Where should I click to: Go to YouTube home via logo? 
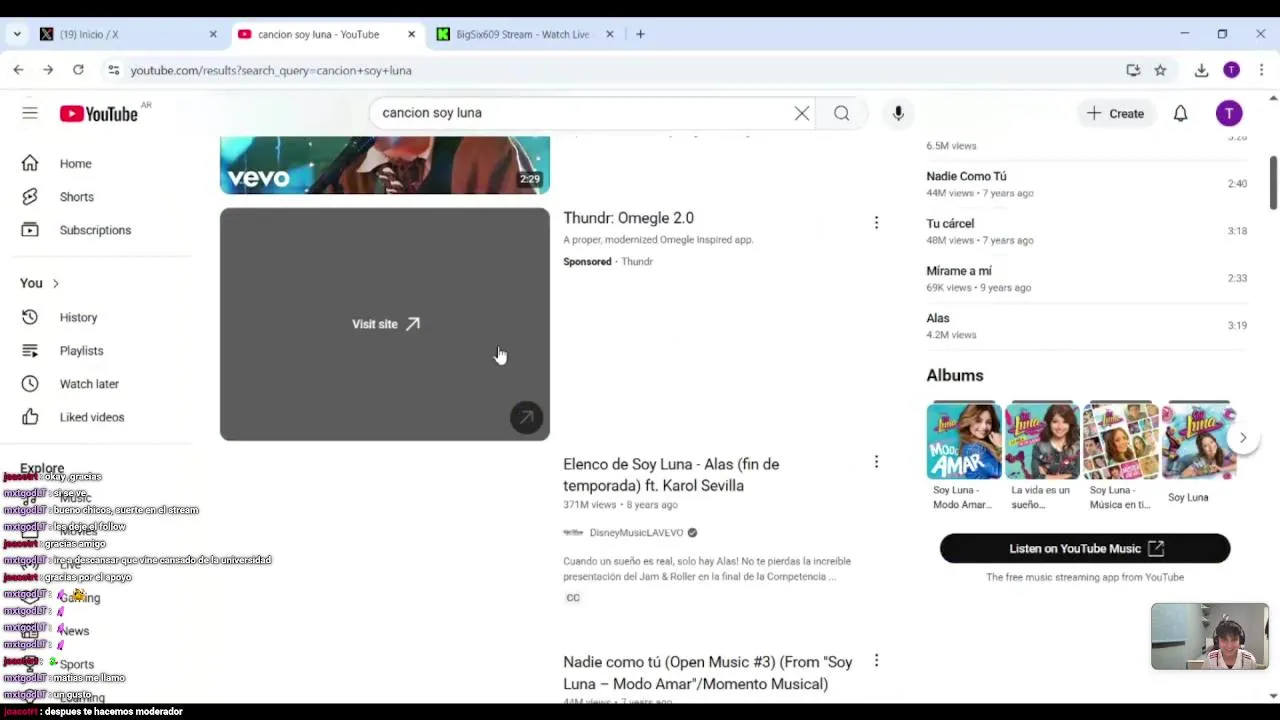(x=98, y=113)
